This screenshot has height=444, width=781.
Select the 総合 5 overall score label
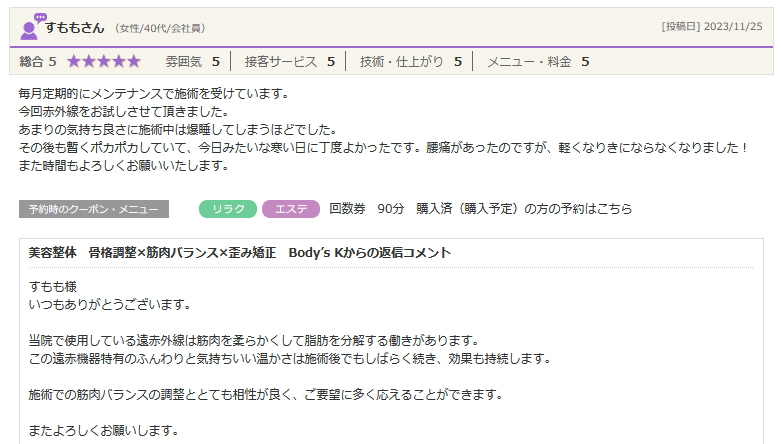(x=38, y=62)
